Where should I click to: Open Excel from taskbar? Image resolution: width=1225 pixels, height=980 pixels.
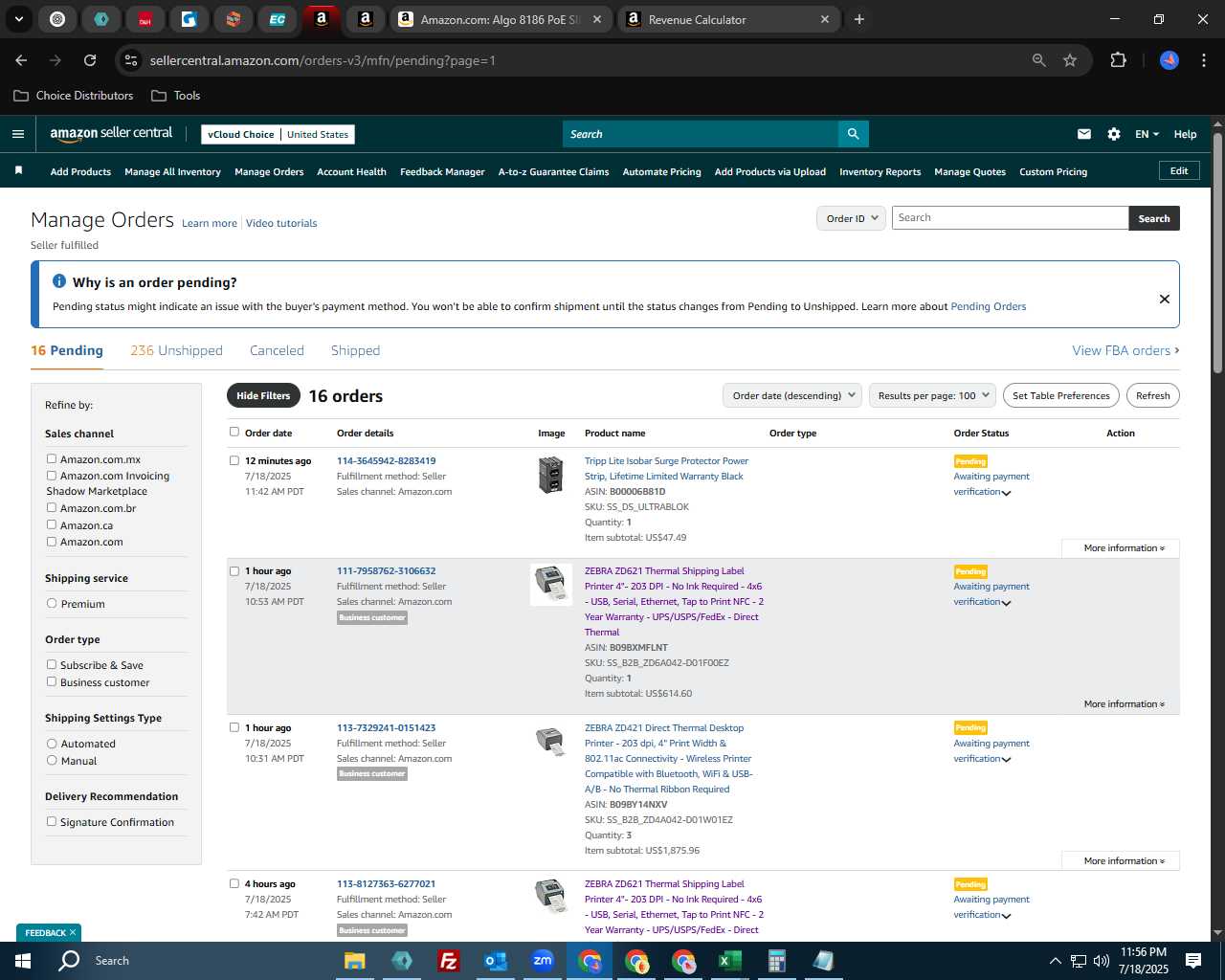[x=729, y=961]
